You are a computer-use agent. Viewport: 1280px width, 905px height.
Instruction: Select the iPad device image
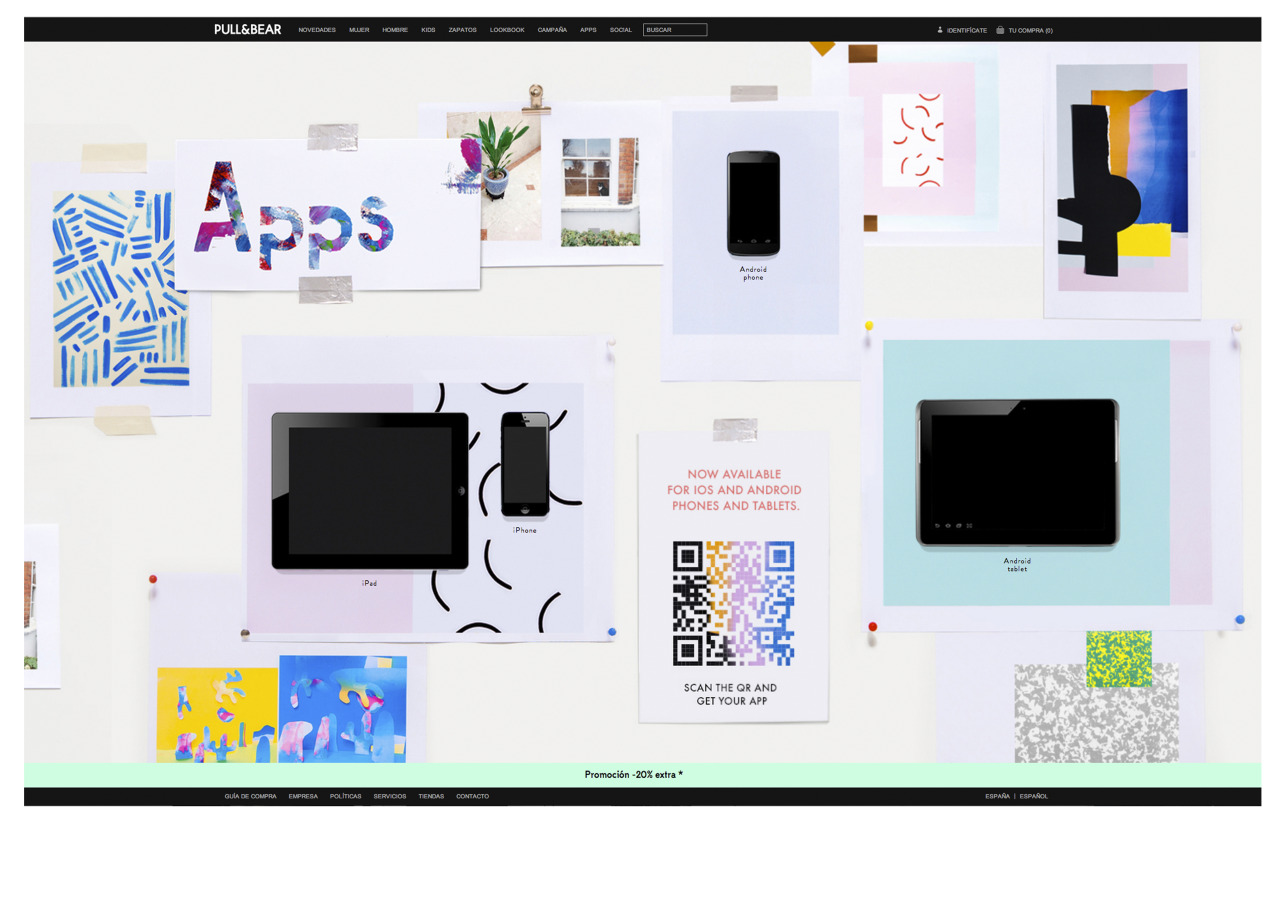370,491
